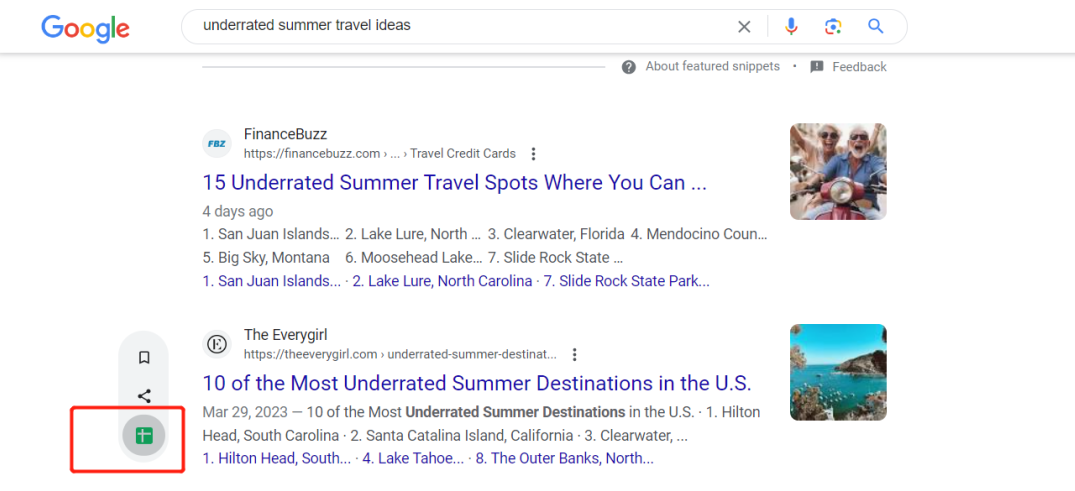
Task: Clear the search query with X icon
Action: pos(744,27)
